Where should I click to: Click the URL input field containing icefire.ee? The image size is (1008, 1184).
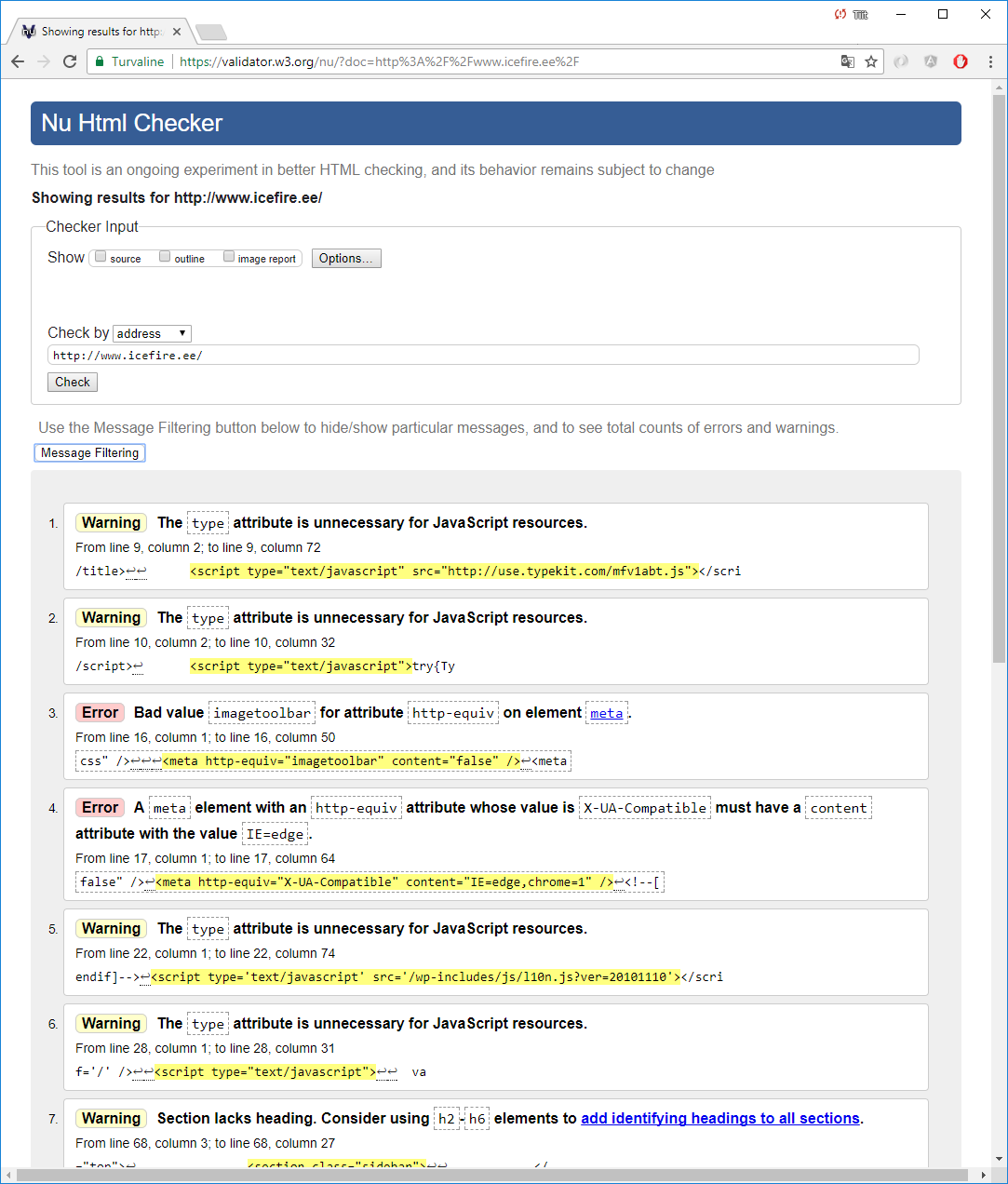point(482,355)
